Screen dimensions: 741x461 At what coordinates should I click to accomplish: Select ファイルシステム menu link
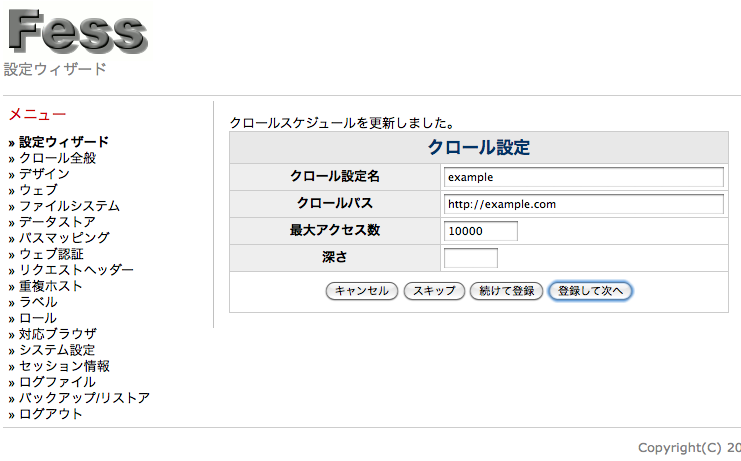[69, 206]
